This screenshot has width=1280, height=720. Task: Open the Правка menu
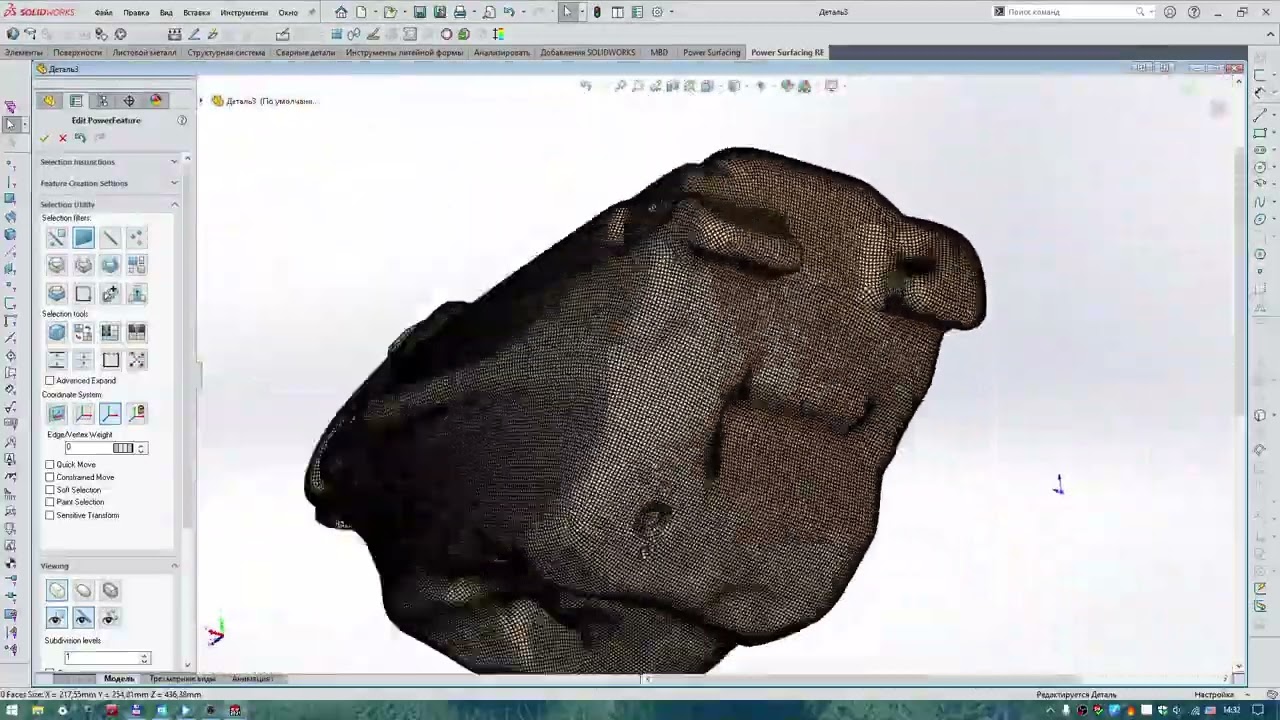[x=136, y=13]
